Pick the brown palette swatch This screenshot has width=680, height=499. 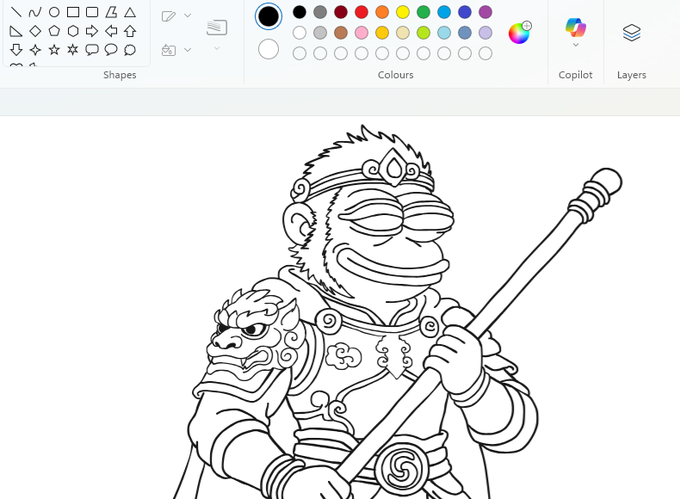point(341,33)
